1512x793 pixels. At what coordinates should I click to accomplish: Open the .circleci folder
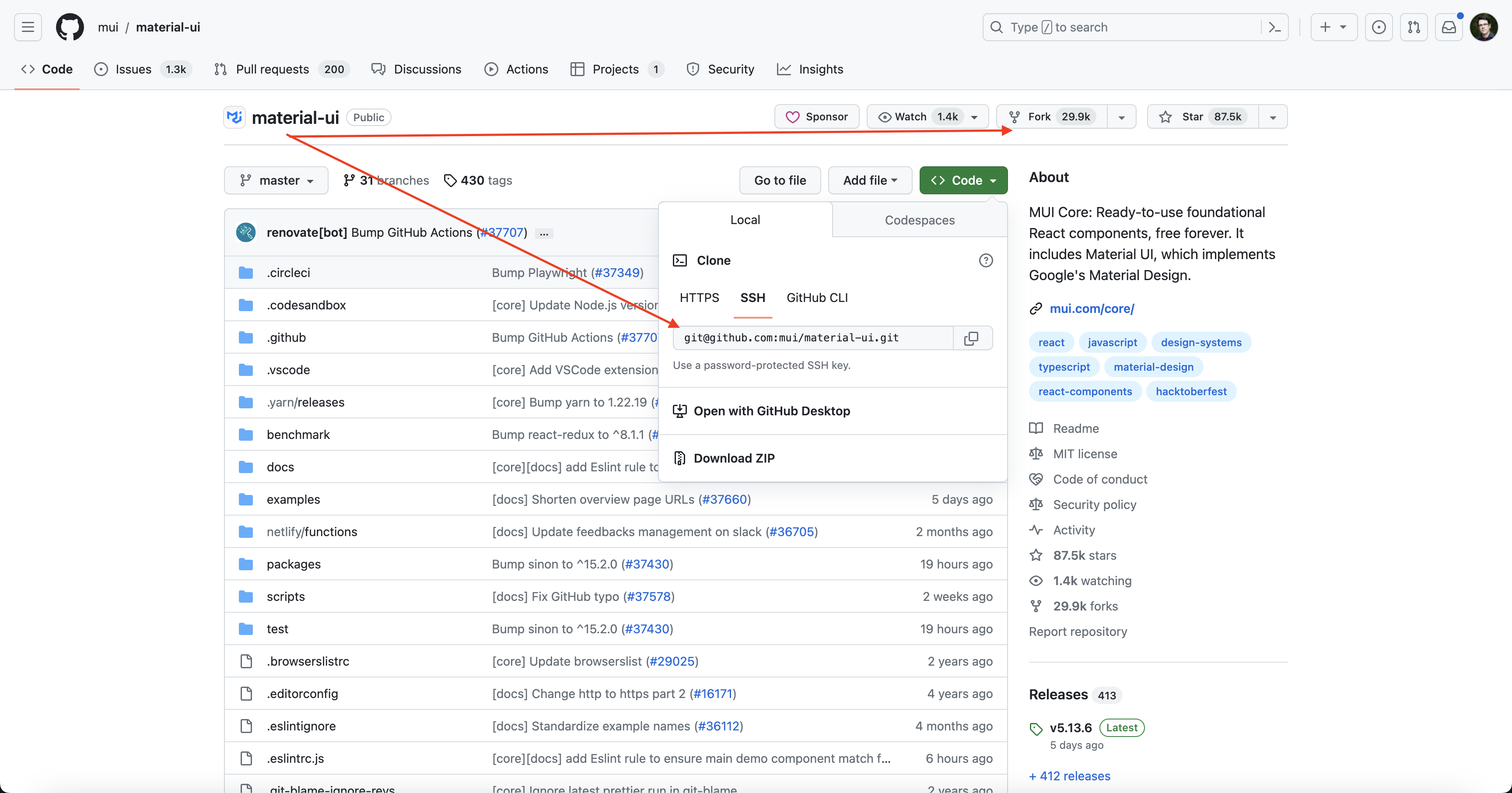point(288,272)
